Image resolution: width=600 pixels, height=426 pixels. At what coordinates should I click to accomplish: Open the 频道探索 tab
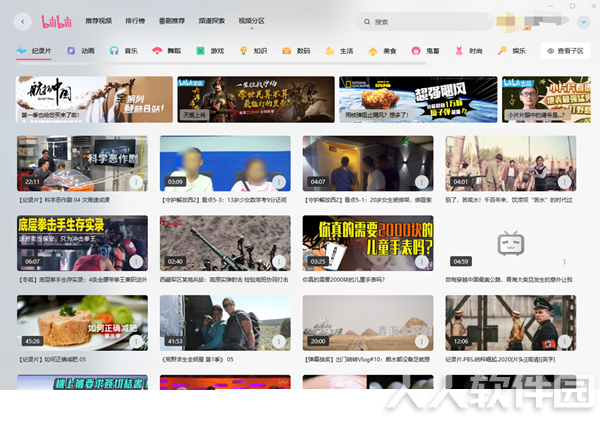point(212,21)
